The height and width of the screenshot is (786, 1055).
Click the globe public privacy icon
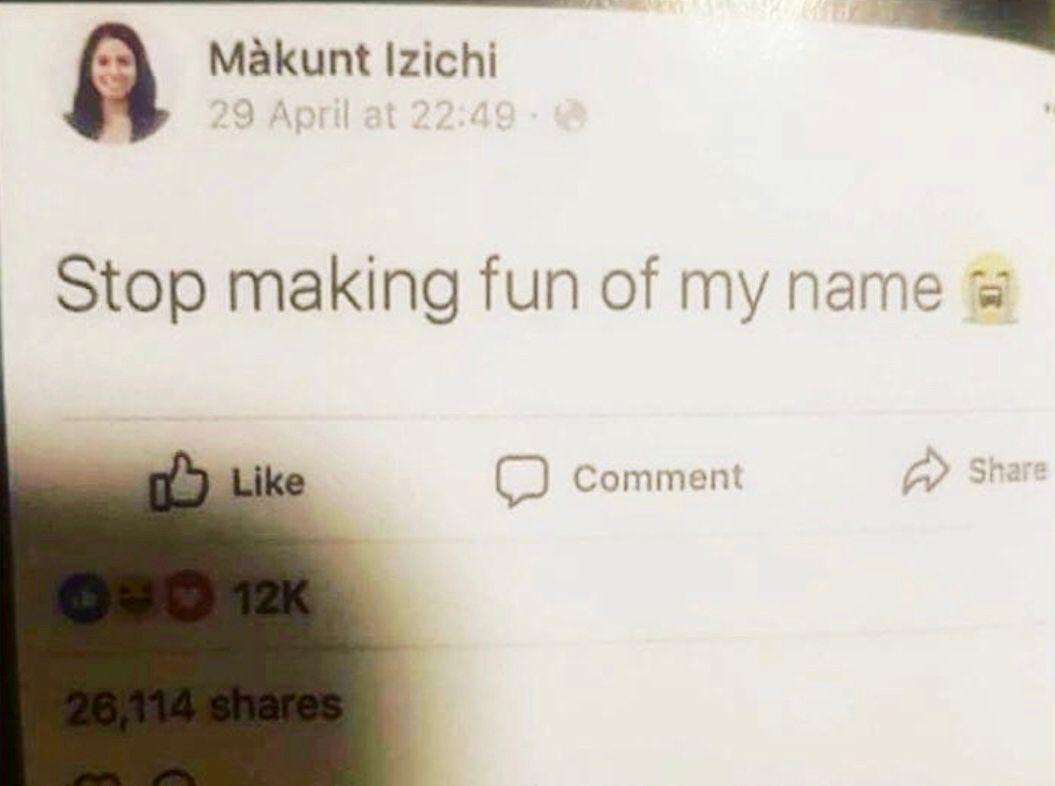(571, 118)
